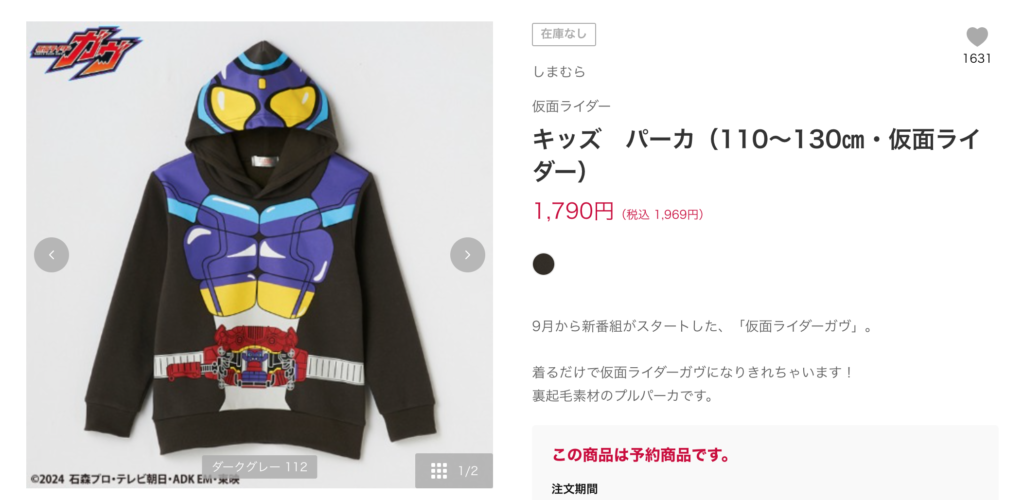
Task: Click the 注文期間 heading
Action: pyautogui.click(x=574, y=489)
